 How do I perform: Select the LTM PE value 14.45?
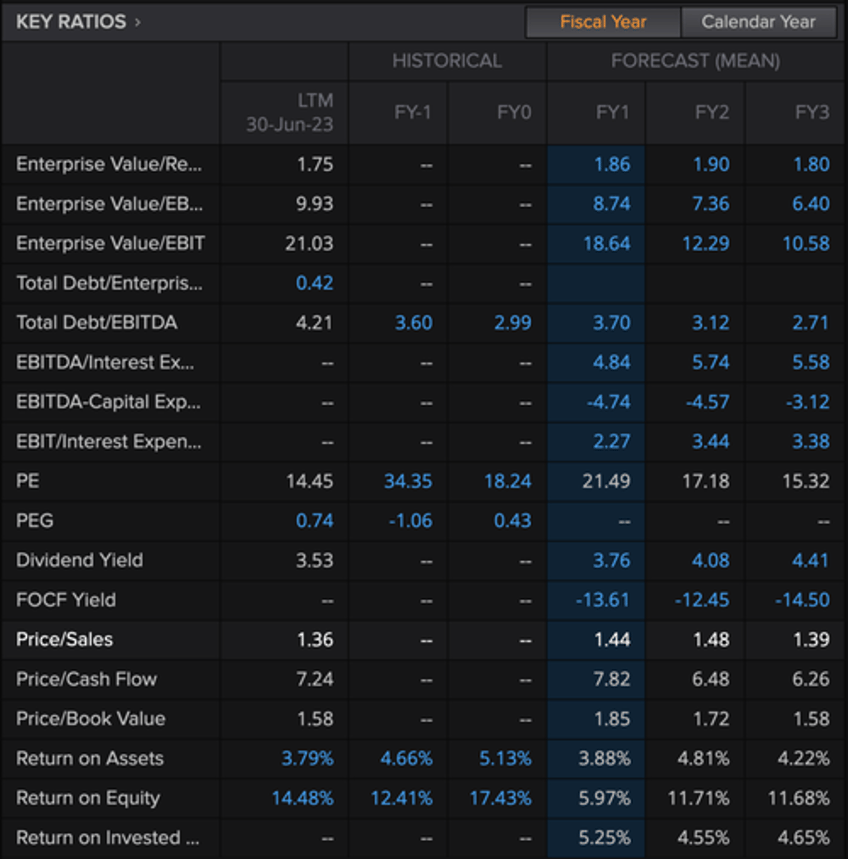pyautogui.click(x=310, y=481)
